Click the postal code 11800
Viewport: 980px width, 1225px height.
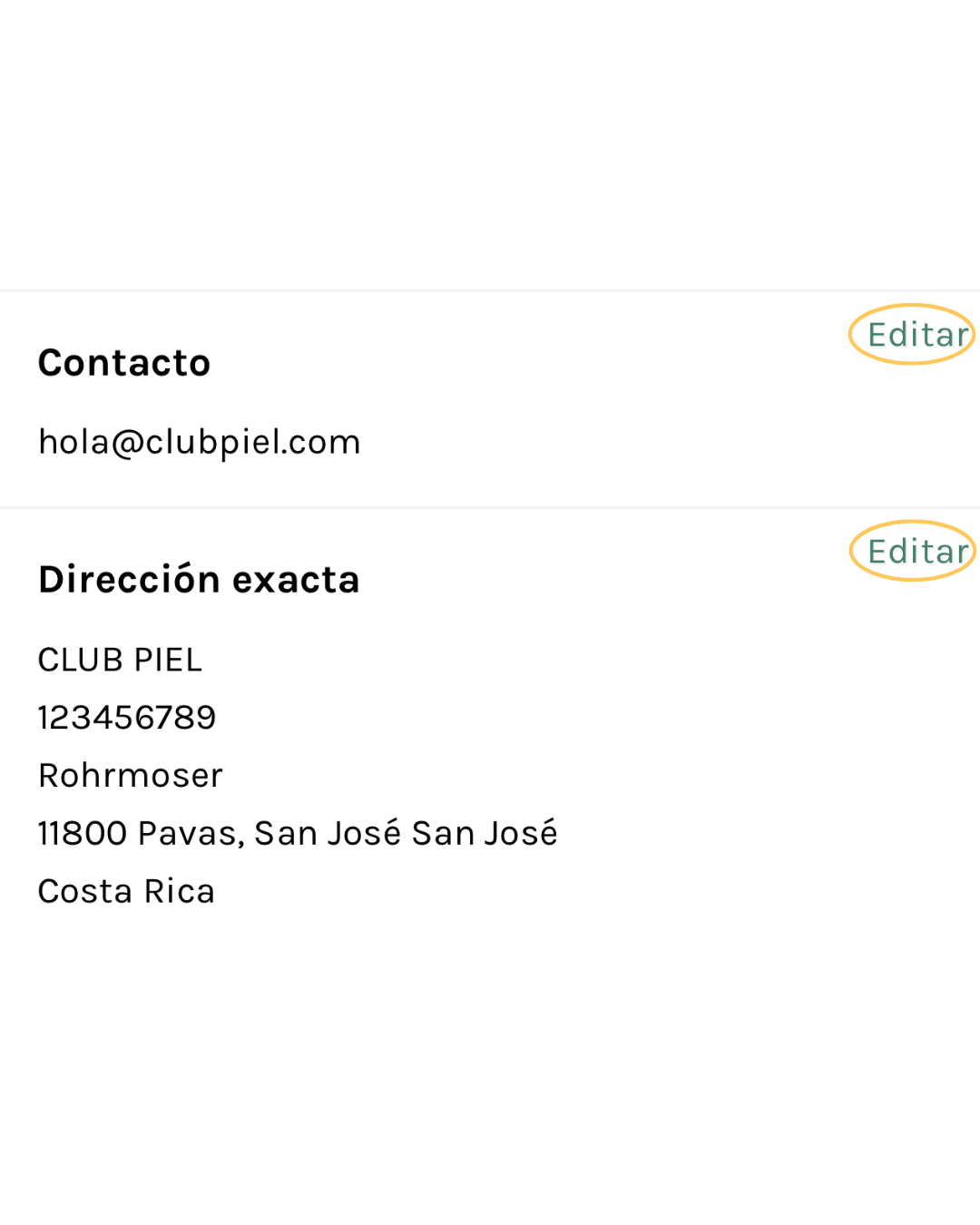click(83, 833)
